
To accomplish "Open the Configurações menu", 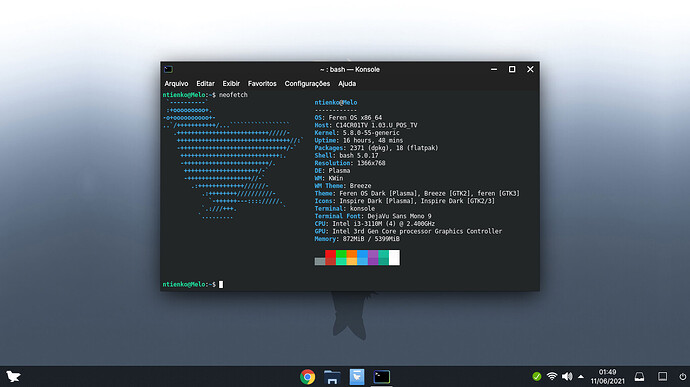I will pyautogui.click(x=307, y=84).
